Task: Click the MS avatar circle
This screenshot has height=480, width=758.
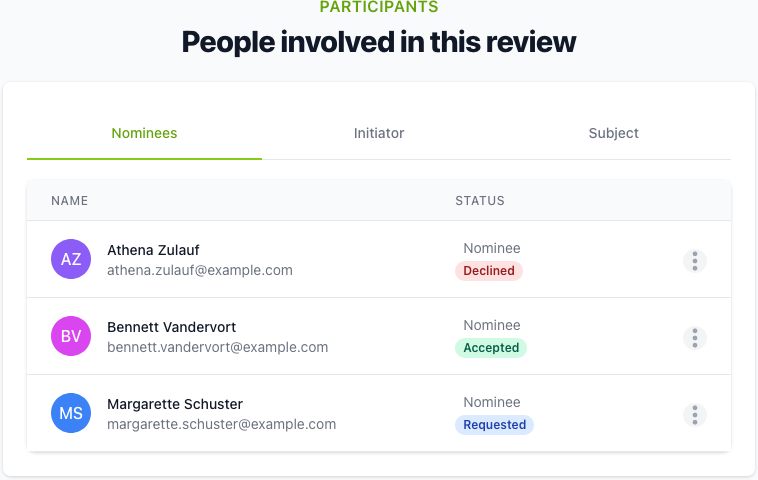Action: point(71,414)
